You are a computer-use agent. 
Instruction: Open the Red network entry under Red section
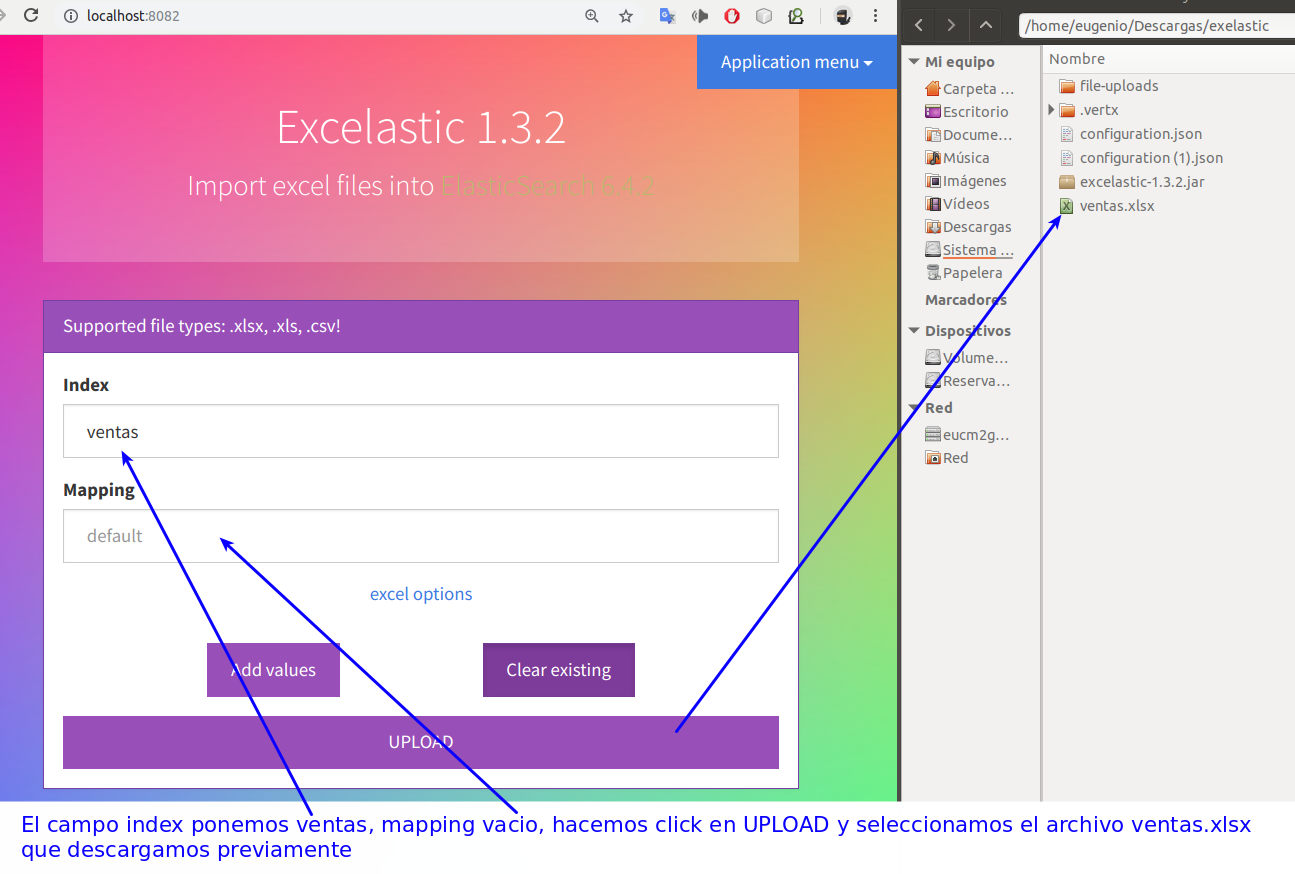coord(947,458)
